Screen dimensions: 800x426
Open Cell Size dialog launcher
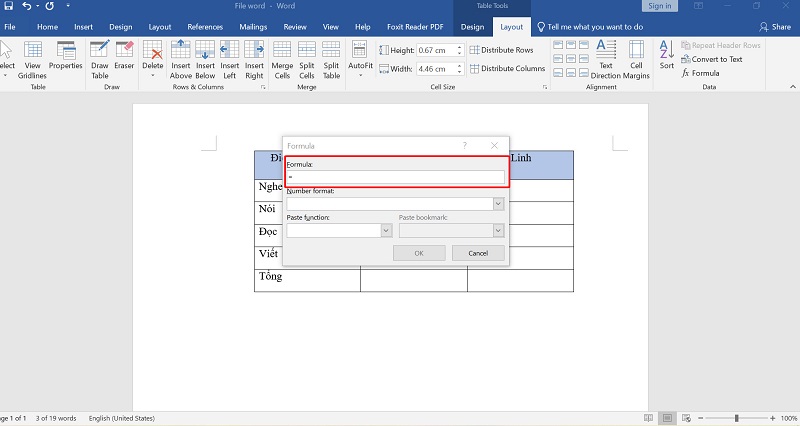click(545, 87)
